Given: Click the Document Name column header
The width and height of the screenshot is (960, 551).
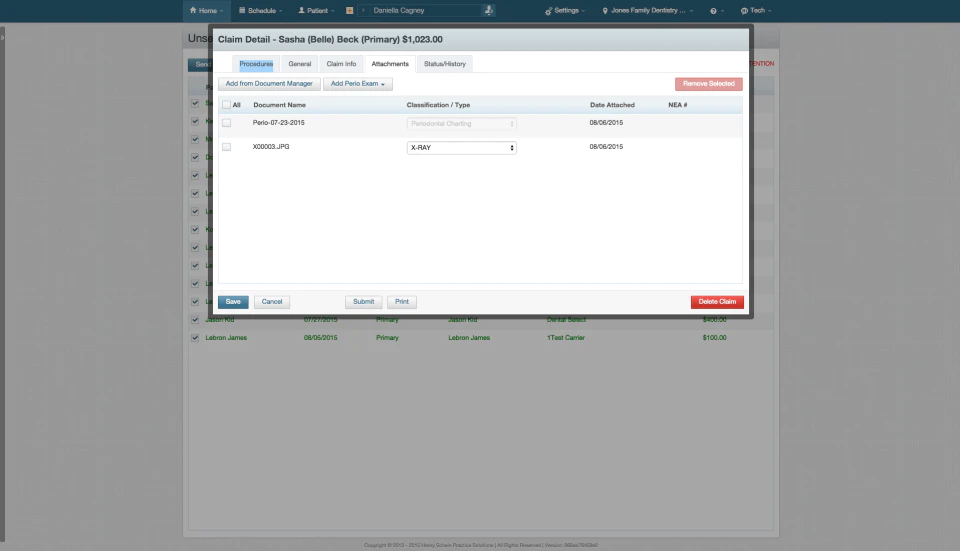Looking at the screenshot, I should [x=279, y=105].
